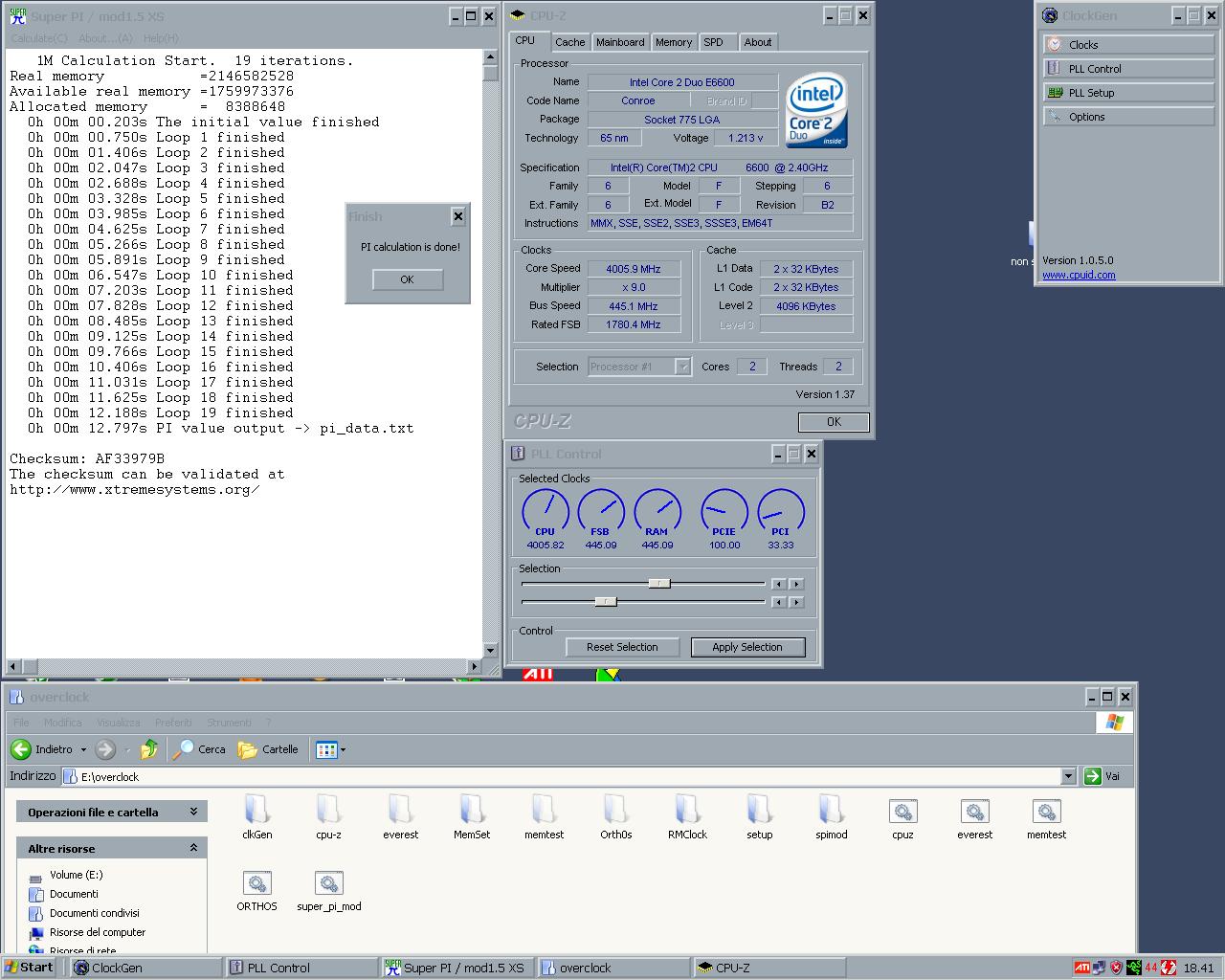
Task: Open Risorse del computer link
Action: tap(98, 932)
